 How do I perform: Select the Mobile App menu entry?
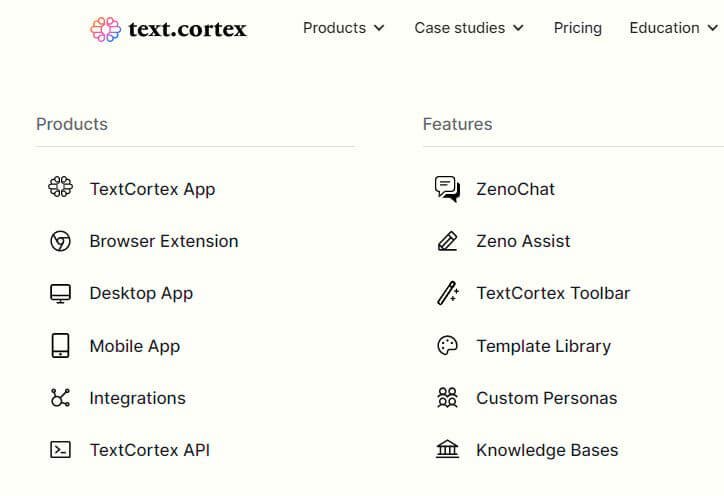point(135,346)
